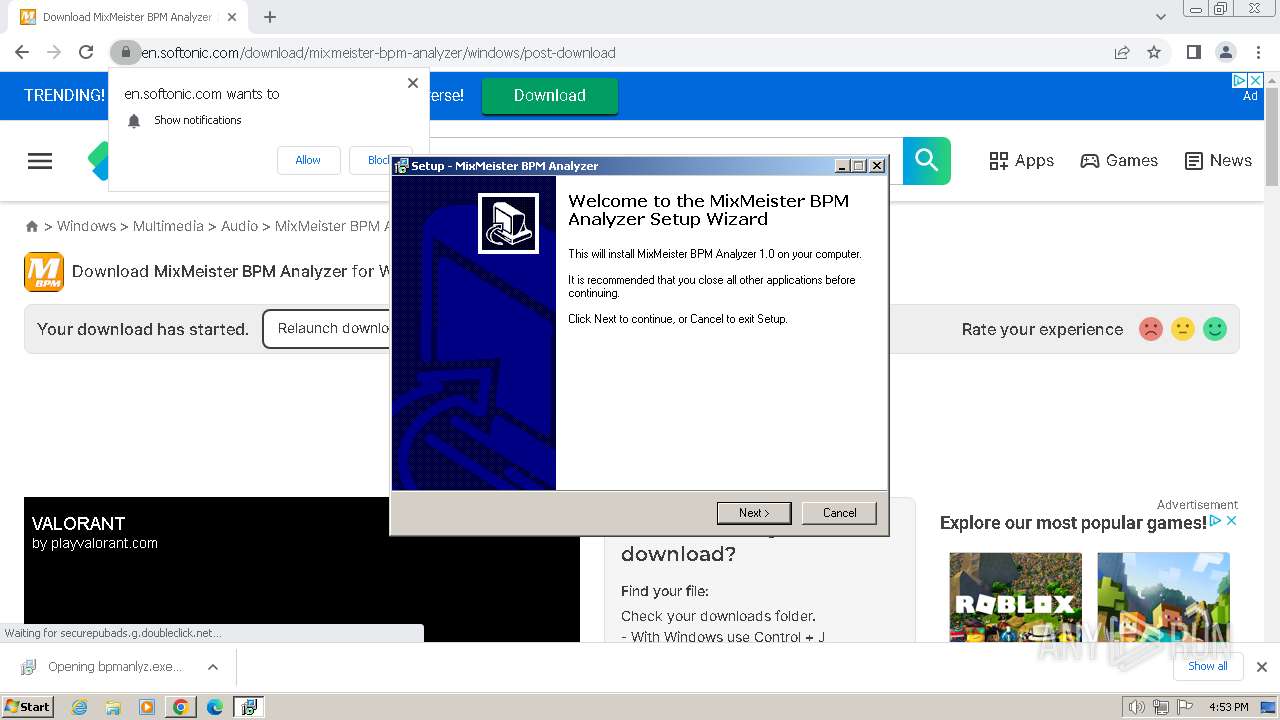Click the AdChoices icon in top banner
1280x720 pixels.
point(1240,80)
